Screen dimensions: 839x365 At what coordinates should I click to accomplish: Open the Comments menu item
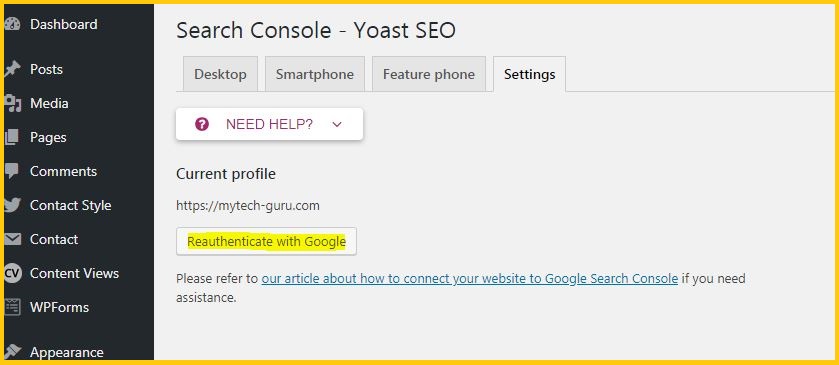pyautogui.click(x=63, y=171)
